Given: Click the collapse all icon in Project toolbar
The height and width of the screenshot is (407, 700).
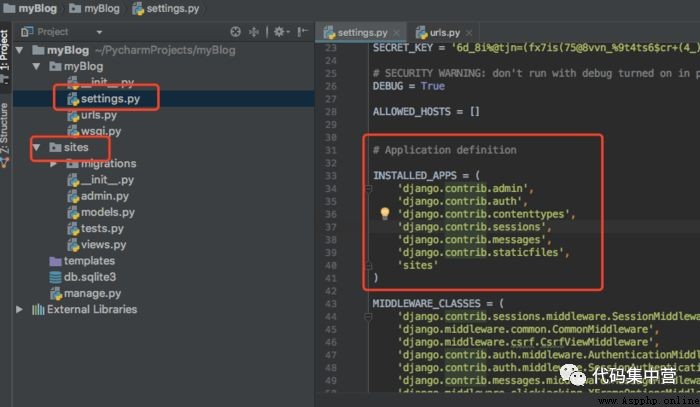Looking at the screenshot, I should click(x=254, y=32).
